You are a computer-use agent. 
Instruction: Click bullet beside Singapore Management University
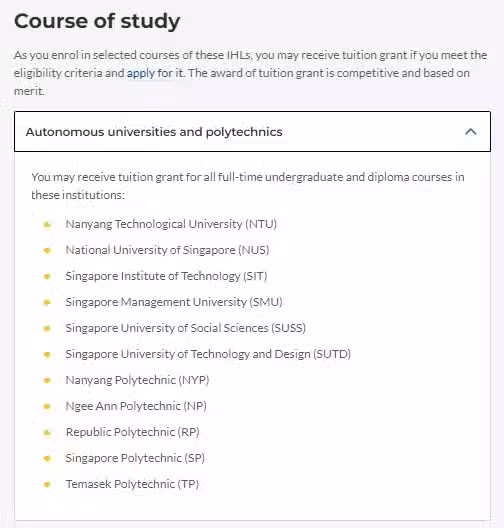(47, 302)
